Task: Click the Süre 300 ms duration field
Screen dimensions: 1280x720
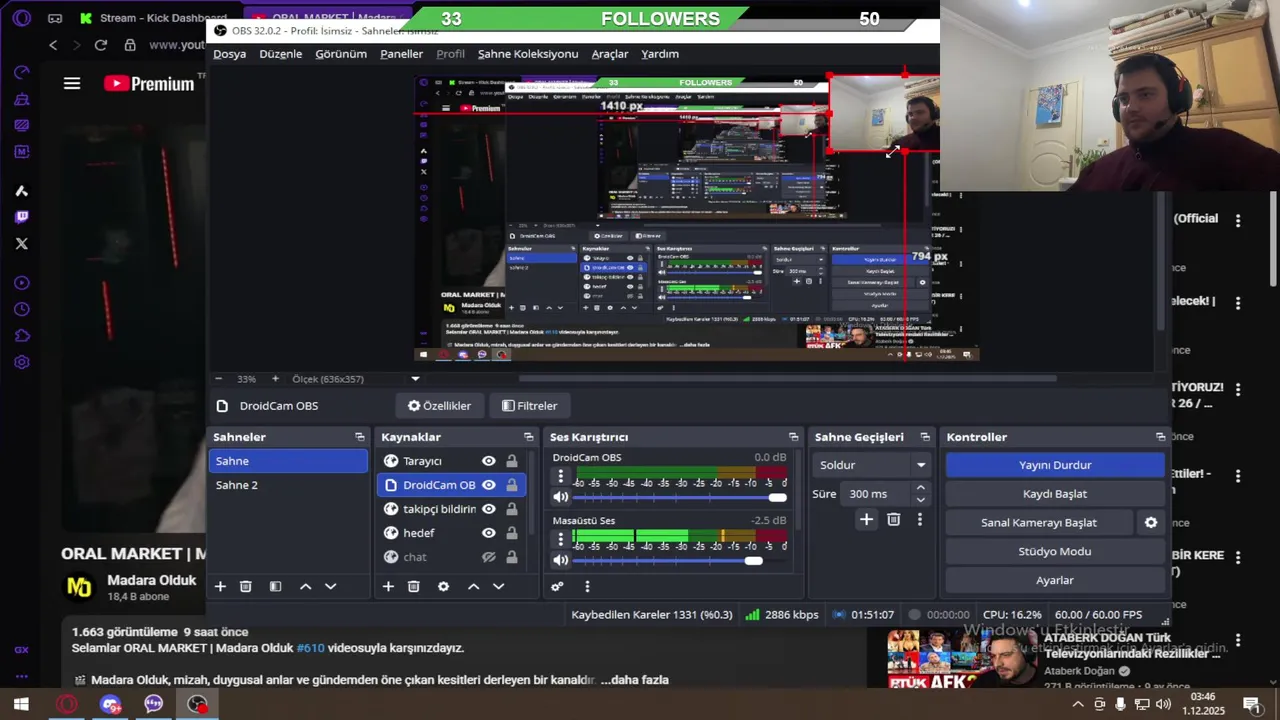Action: 876,494
